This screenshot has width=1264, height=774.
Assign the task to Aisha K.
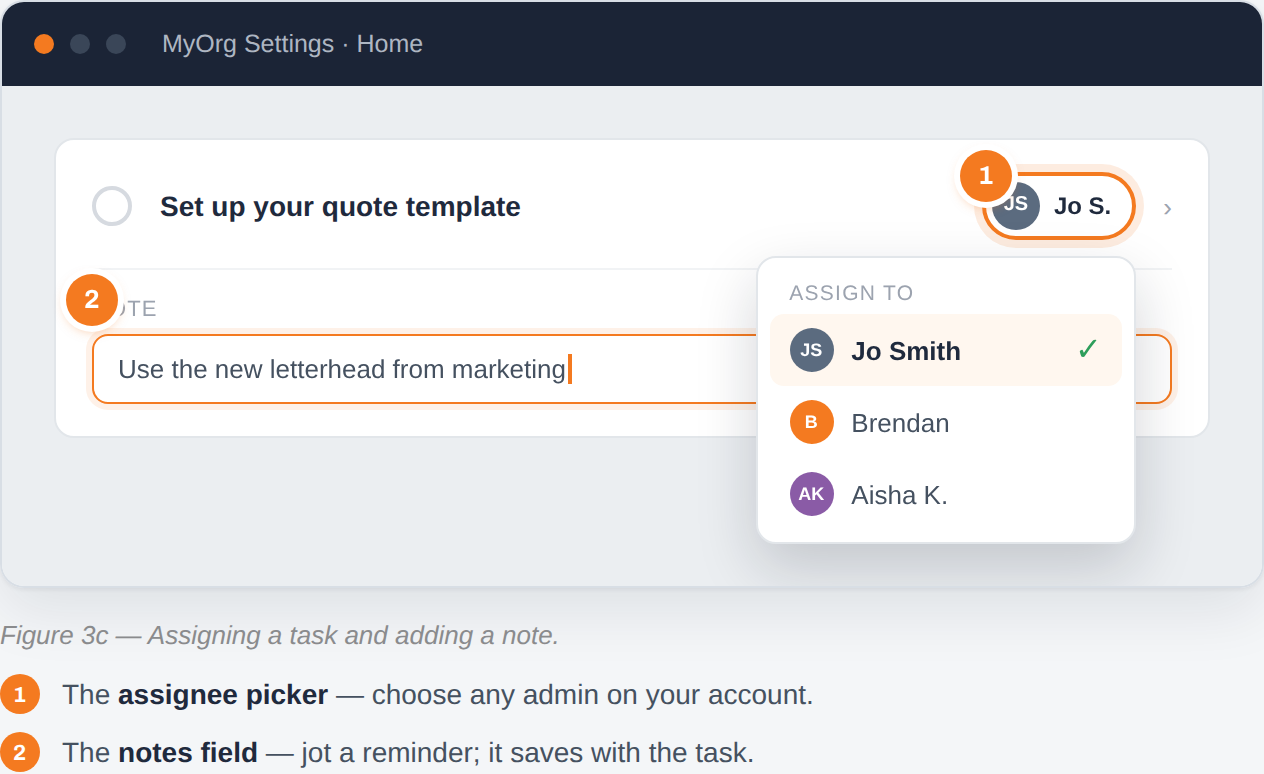pos(945,494)
